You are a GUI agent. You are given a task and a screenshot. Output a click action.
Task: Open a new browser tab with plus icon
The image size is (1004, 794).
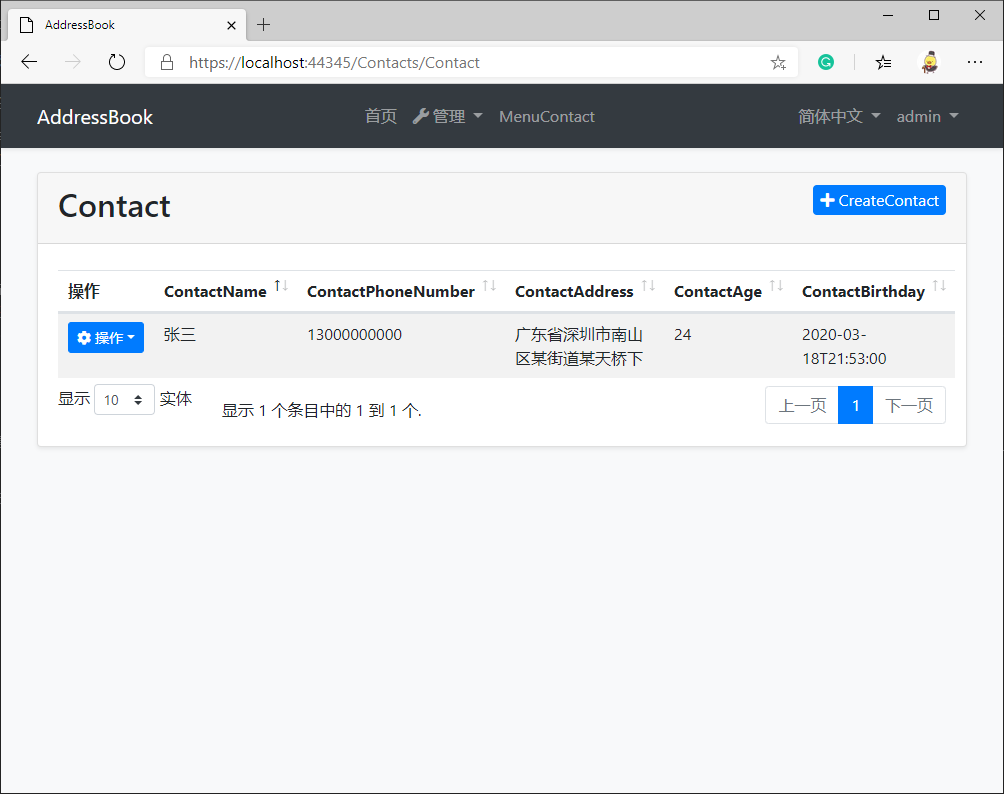pyautogui.click(x=263, y=25)
